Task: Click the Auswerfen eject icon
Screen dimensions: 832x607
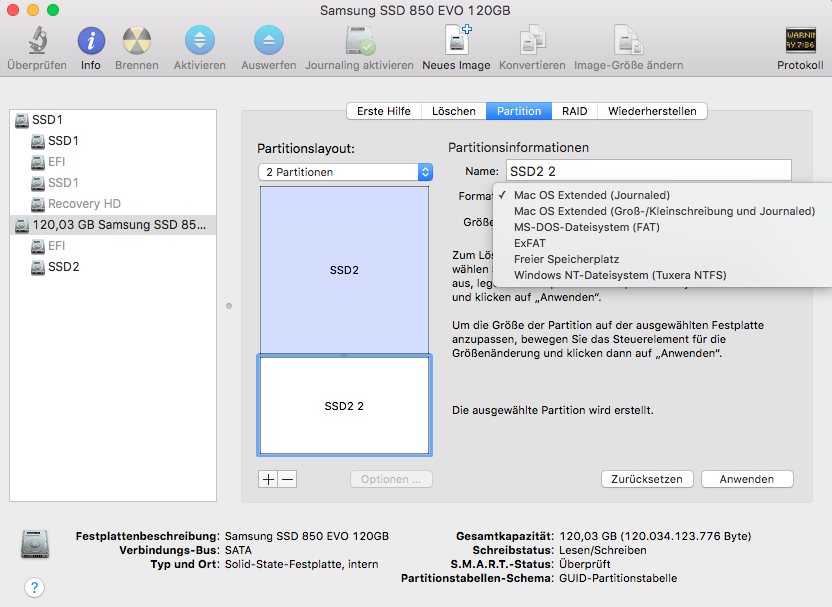Action: click(x=268, y=40)
